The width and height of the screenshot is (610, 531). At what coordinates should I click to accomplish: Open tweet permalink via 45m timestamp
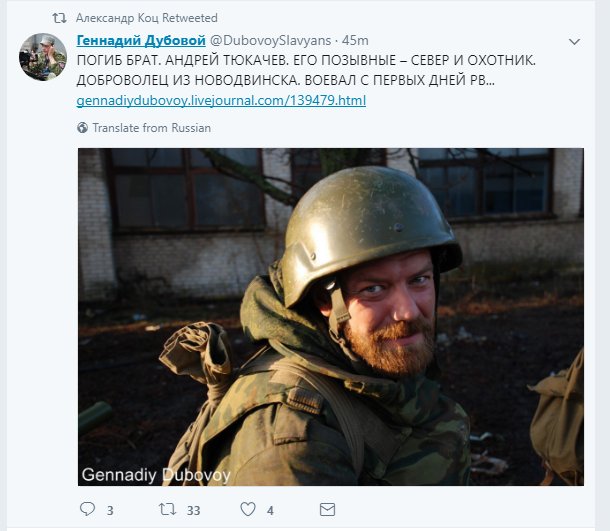pyautogui.click(x=355, y=40)
